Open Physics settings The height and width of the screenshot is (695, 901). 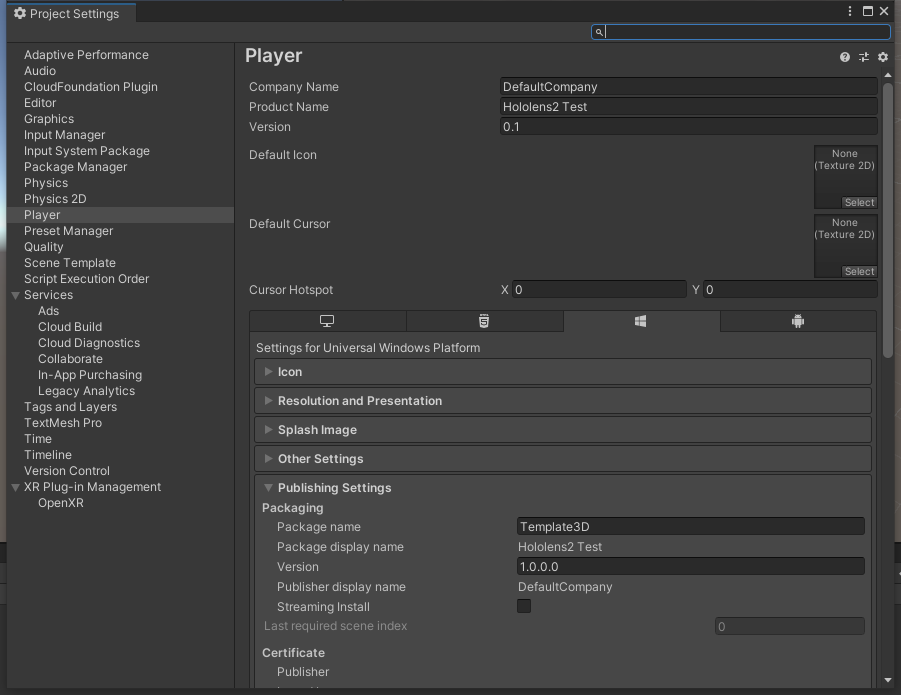click(46, 183)
